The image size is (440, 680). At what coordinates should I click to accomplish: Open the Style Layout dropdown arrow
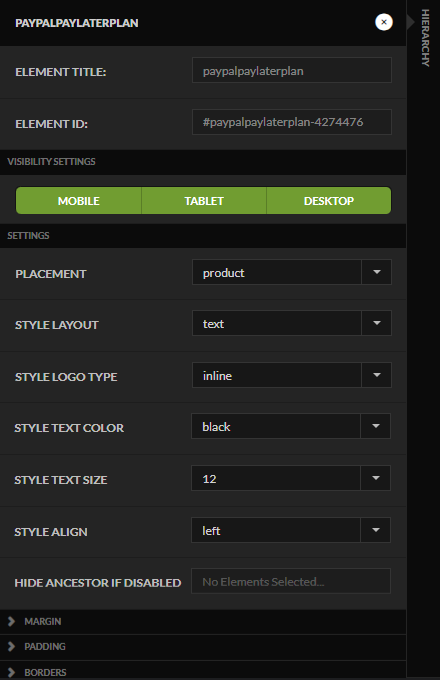coord(376,323)
